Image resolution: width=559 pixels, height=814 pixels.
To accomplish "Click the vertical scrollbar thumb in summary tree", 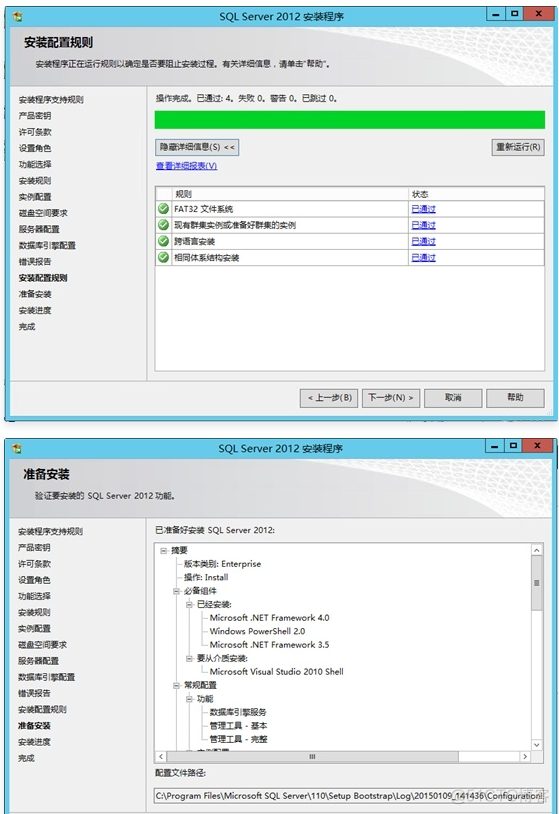I will [537, 583].
